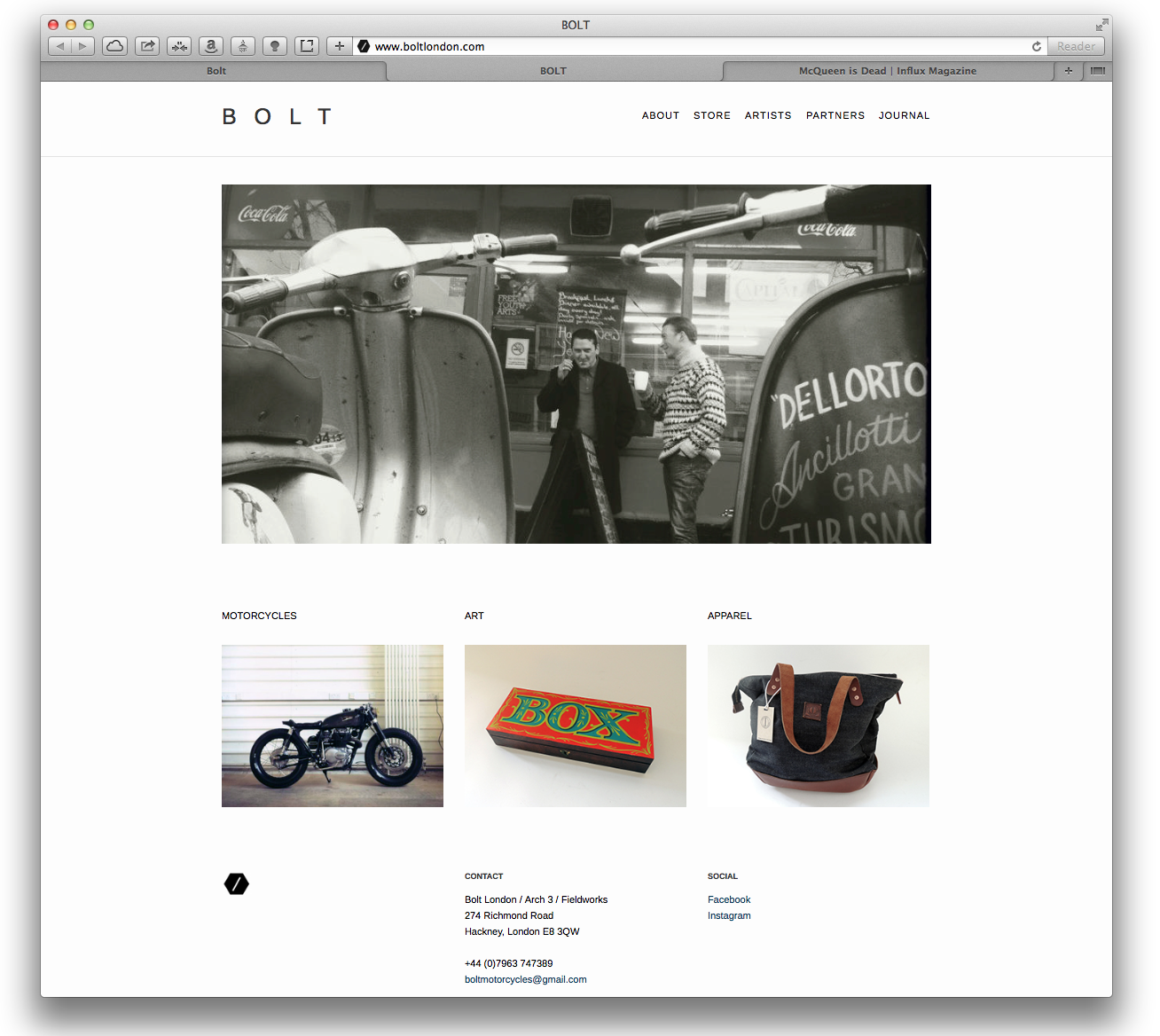Open the ARTISTS page from the navigation
This screenshot has height=1036, width=1160.
pyautogui.click(x=768, y=115)
